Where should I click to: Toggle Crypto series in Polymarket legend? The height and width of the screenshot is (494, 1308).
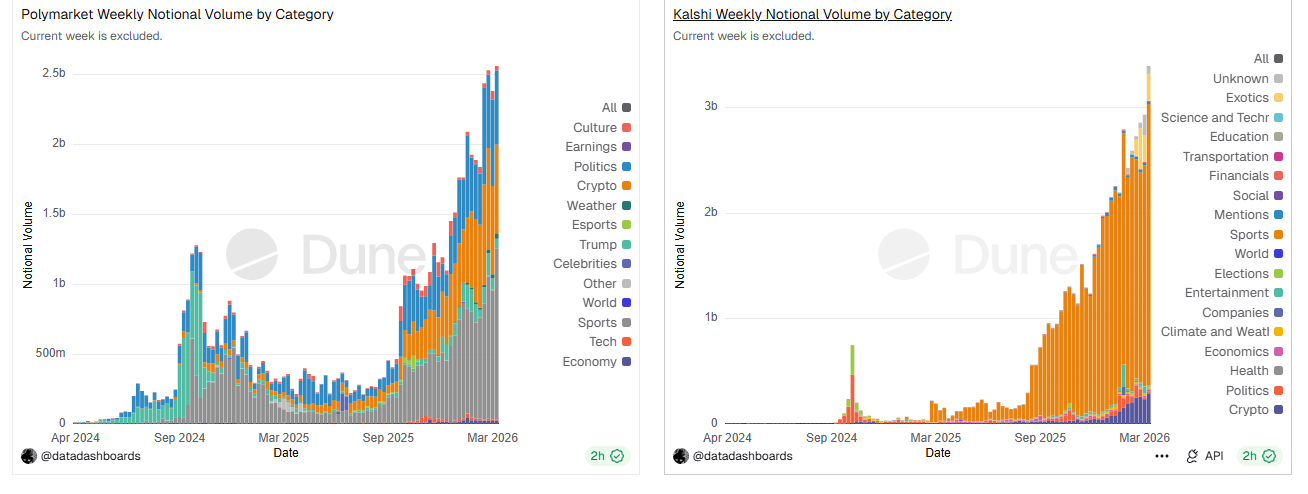pyautogui.click(x=604, y=186)
